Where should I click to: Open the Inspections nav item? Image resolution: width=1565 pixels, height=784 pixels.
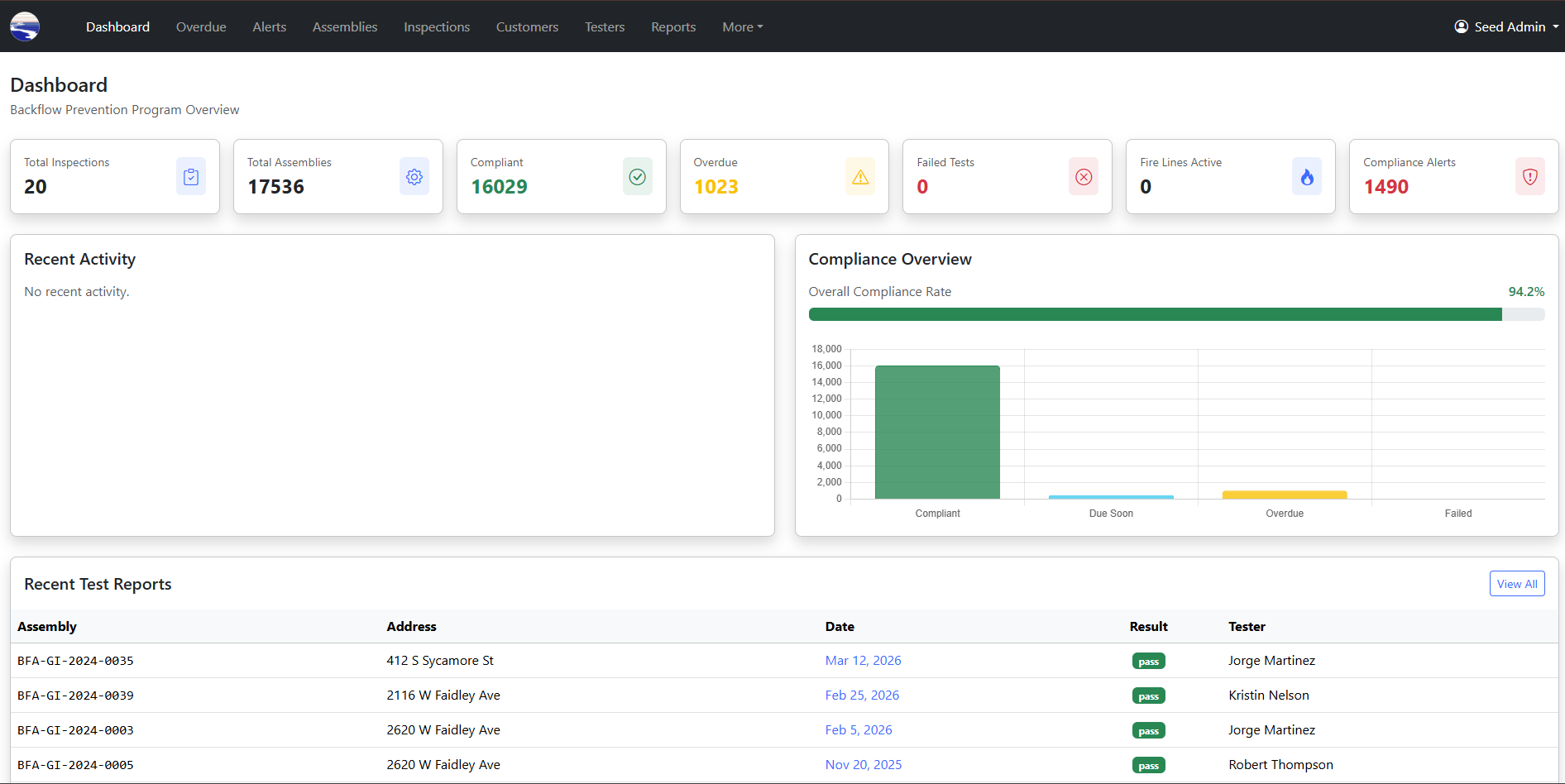pos(437,26)
